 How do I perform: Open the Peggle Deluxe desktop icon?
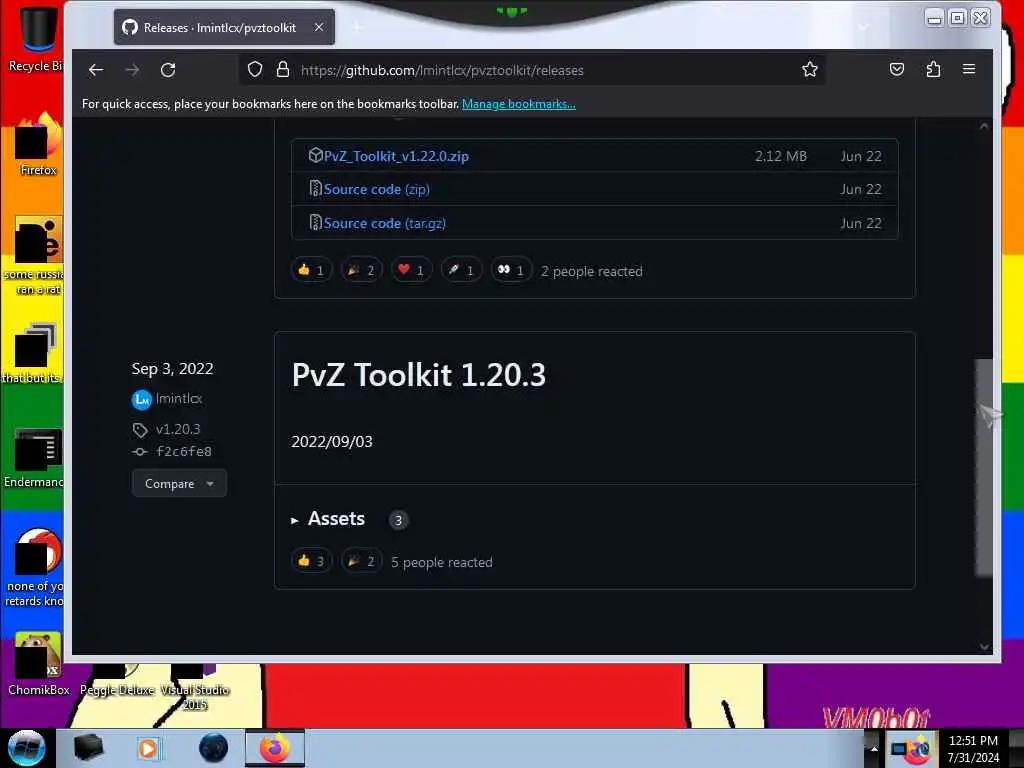(x=117, y=681)
